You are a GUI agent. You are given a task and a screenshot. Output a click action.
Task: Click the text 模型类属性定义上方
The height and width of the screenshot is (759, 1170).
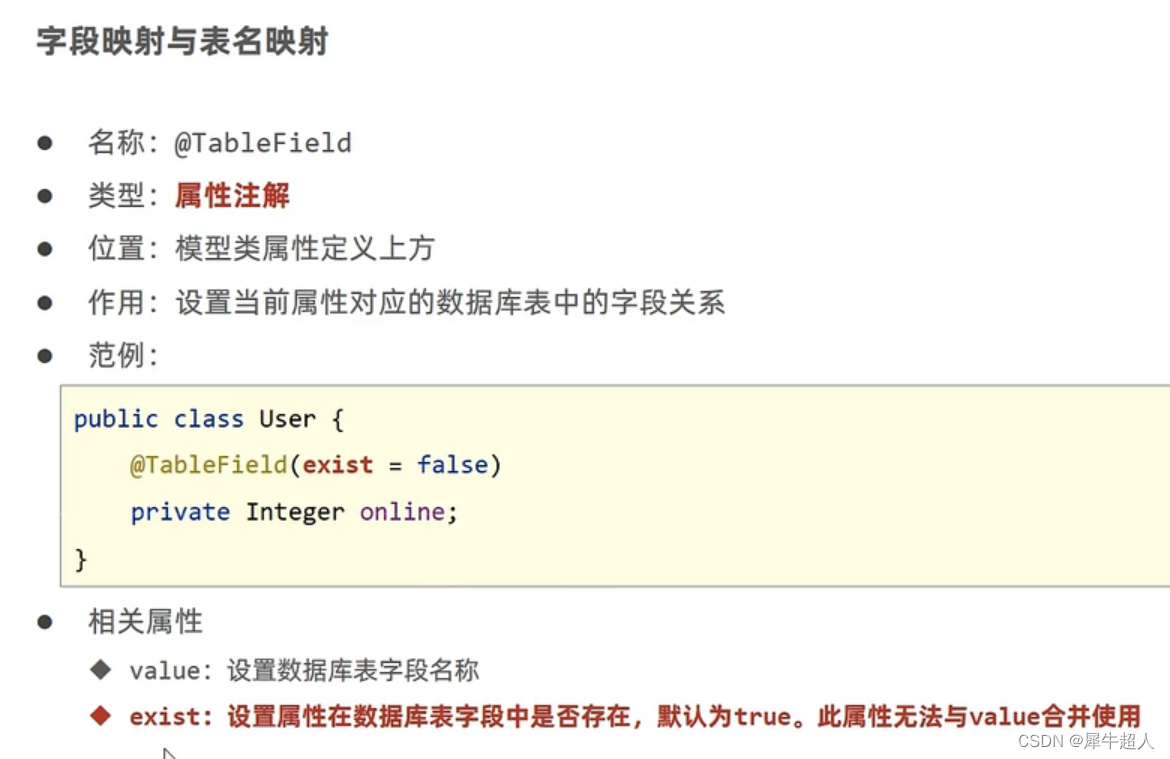point(305,249)
